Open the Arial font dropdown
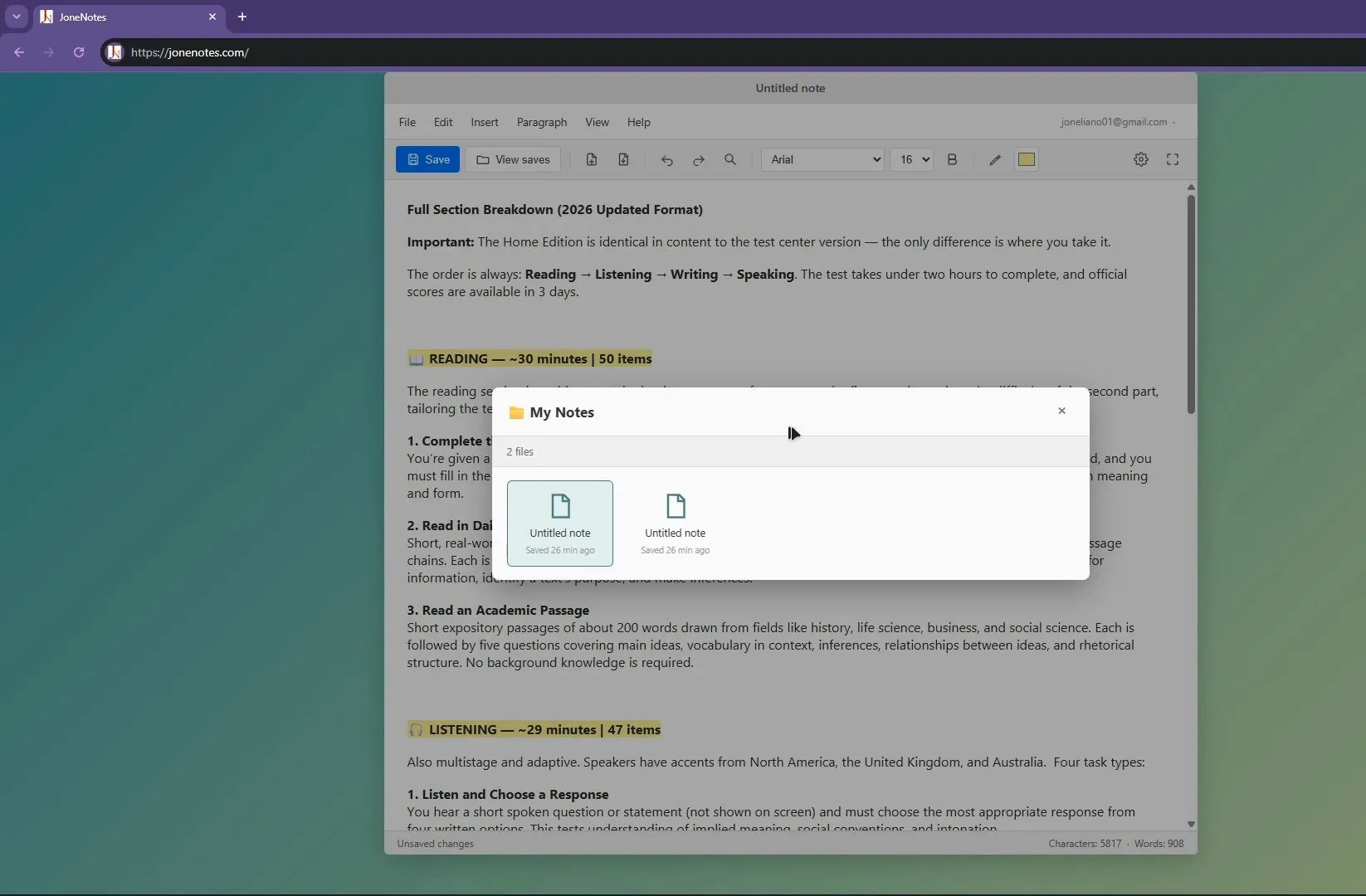The height and width of the screenshot is (896, 1366). 823,159
